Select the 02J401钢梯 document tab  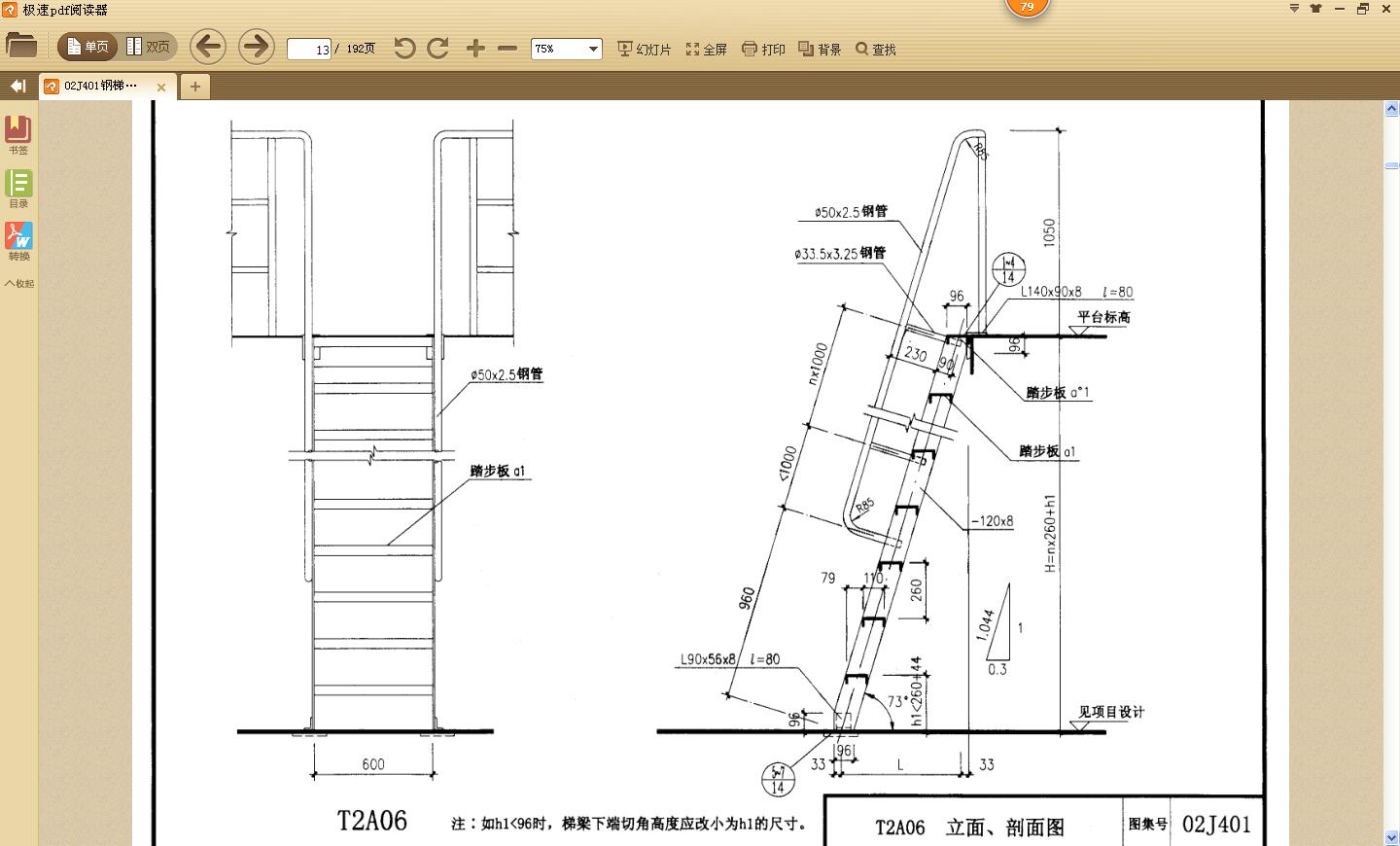[100, 86]
